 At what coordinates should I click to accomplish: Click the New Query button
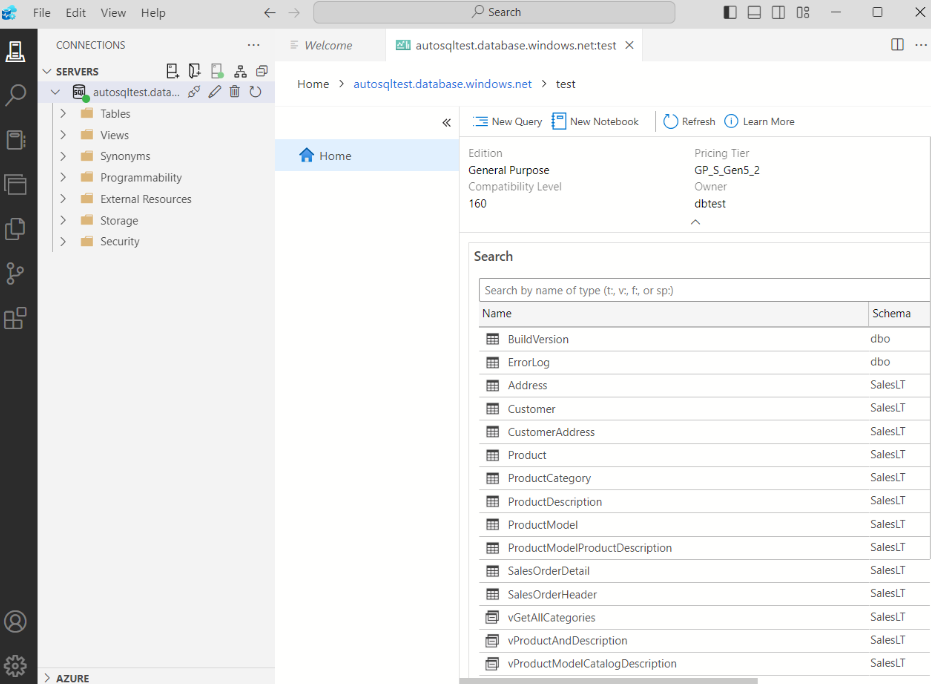[506, 121]
